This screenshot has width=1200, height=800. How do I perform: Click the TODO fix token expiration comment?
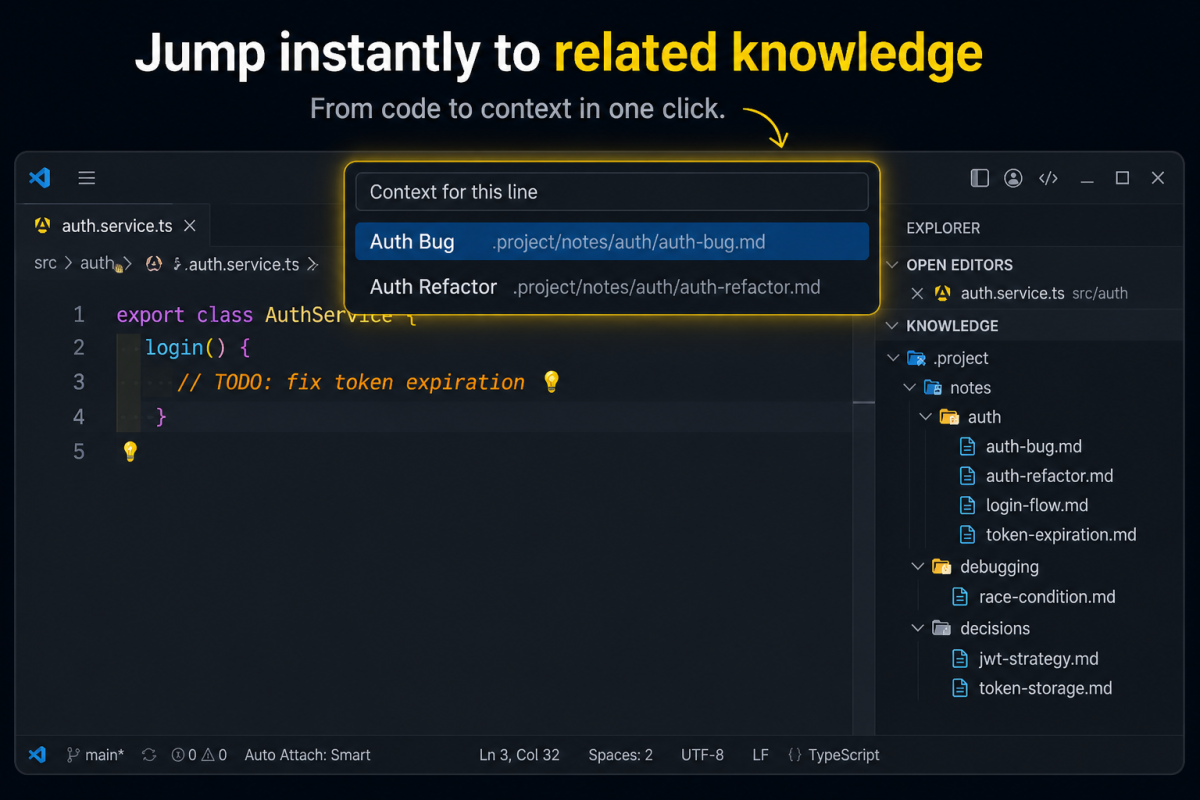click(351, 382)
